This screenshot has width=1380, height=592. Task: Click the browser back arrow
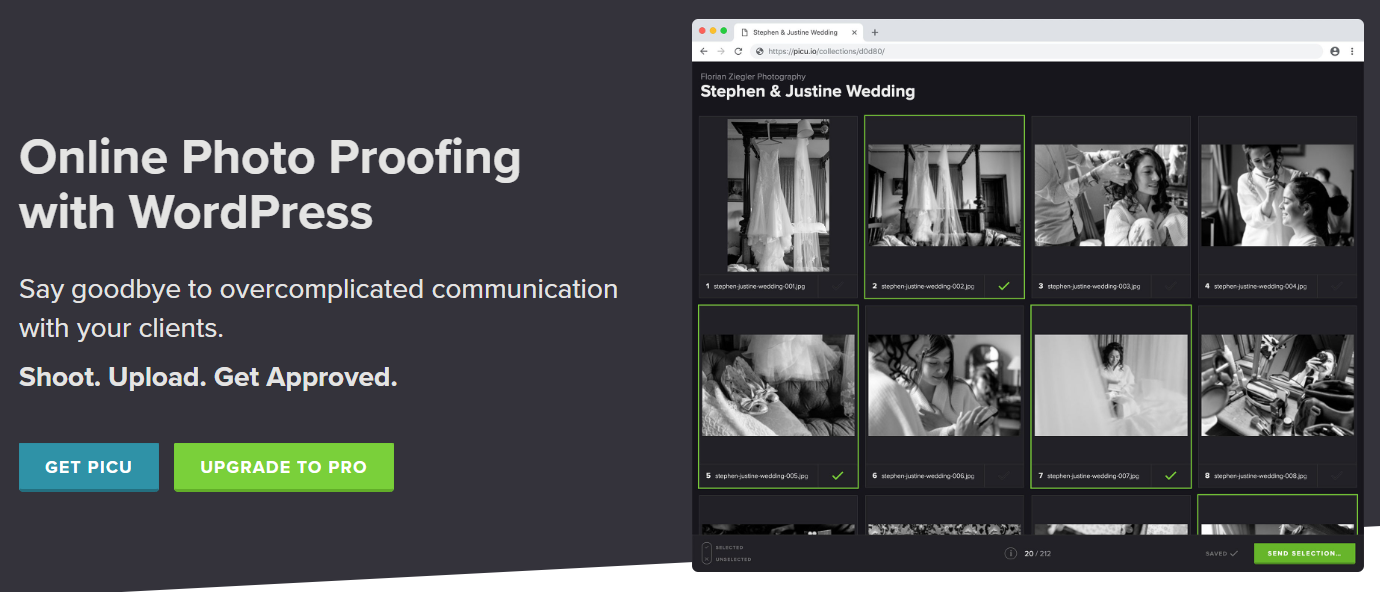(703, 49)
